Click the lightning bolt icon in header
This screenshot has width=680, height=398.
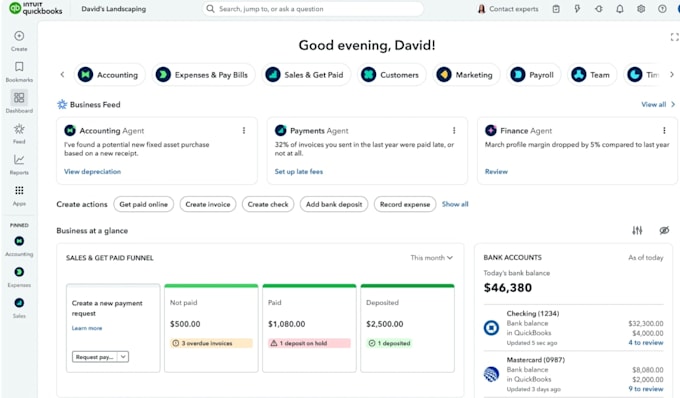pyautogui.click(x=577, y=9)
